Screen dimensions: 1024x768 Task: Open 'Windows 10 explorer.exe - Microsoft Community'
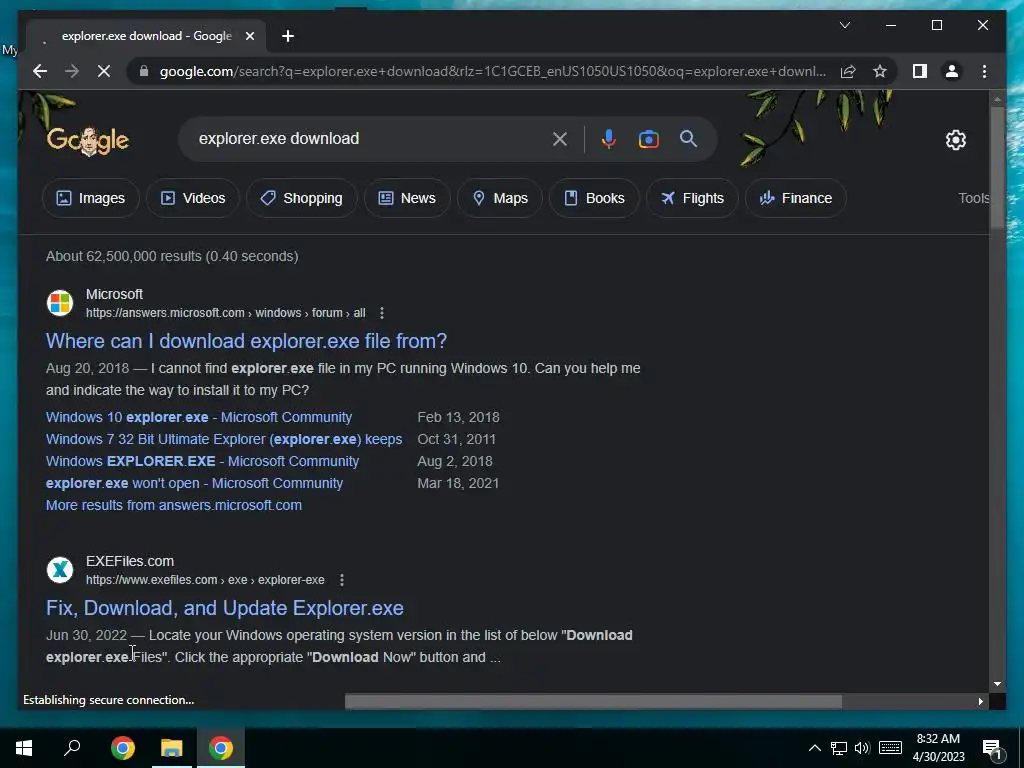pos(199,417)
